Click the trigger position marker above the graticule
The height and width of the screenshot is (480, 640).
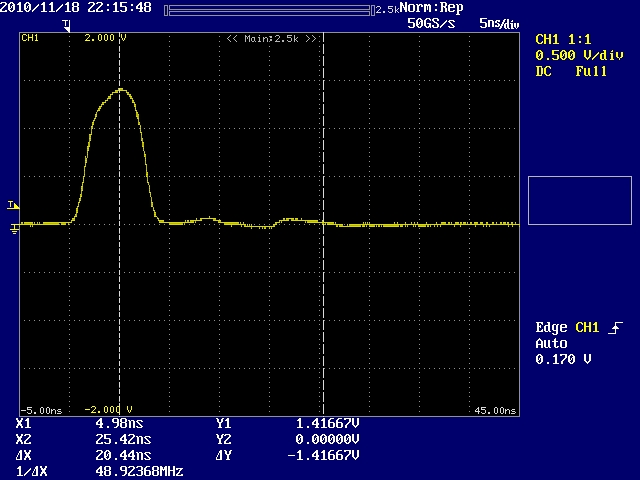pos(69,23)
